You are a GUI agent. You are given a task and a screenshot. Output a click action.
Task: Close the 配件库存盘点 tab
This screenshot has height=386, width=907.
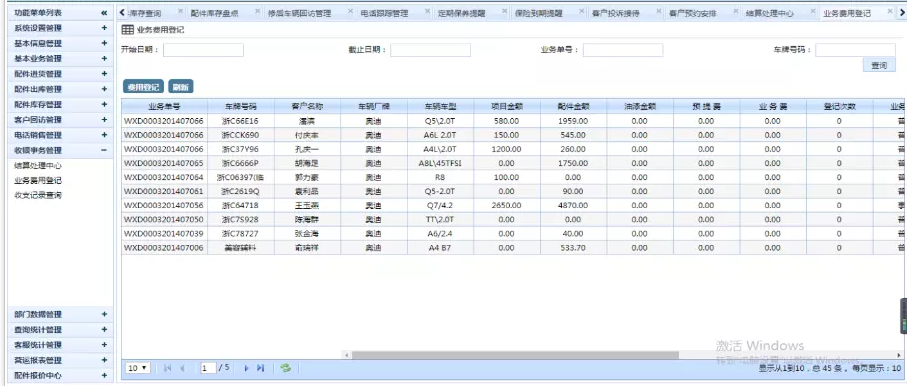coord(256,11)
